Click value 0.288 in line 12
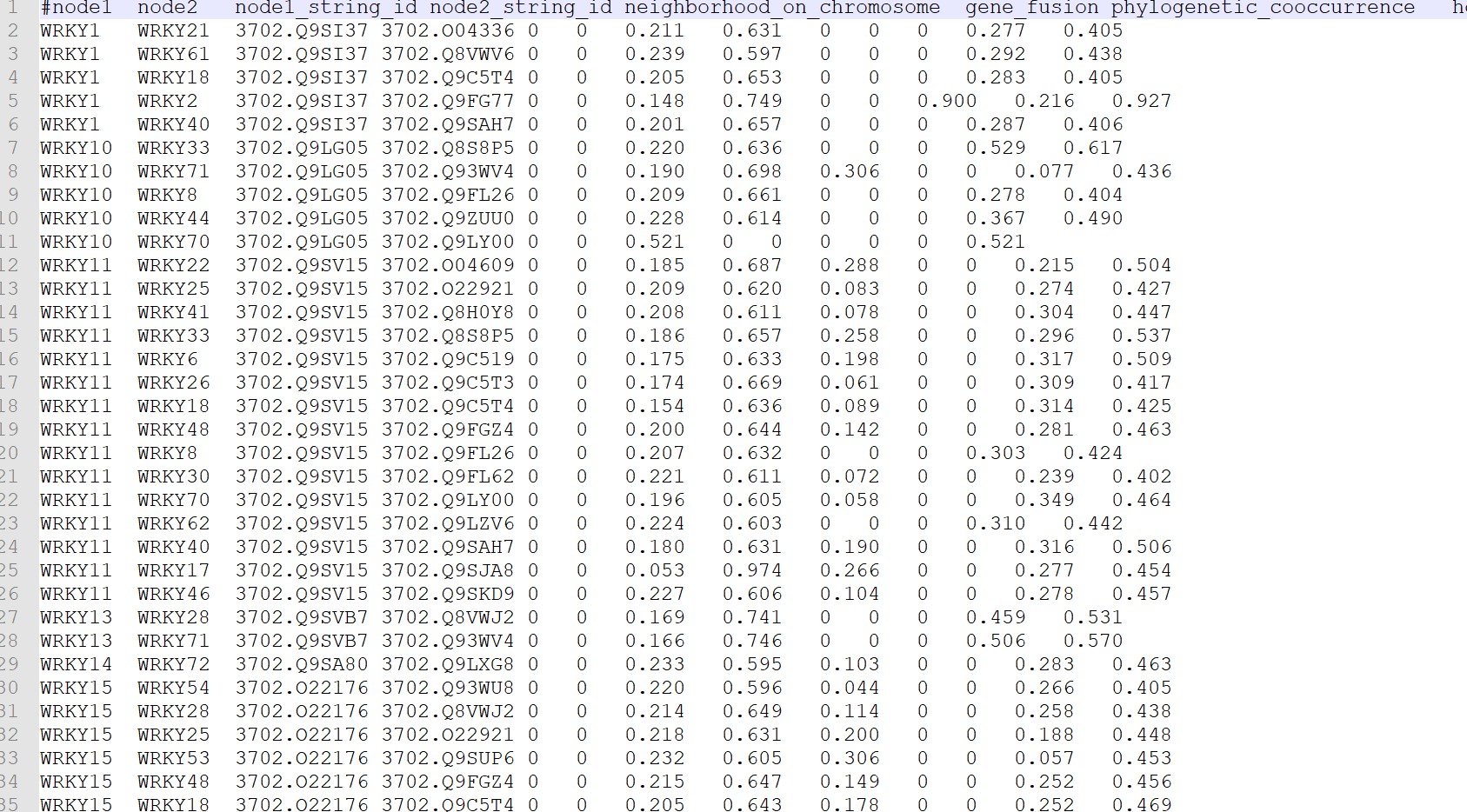The height and width of the screenshot is (812, 1467). pos(850,265)
